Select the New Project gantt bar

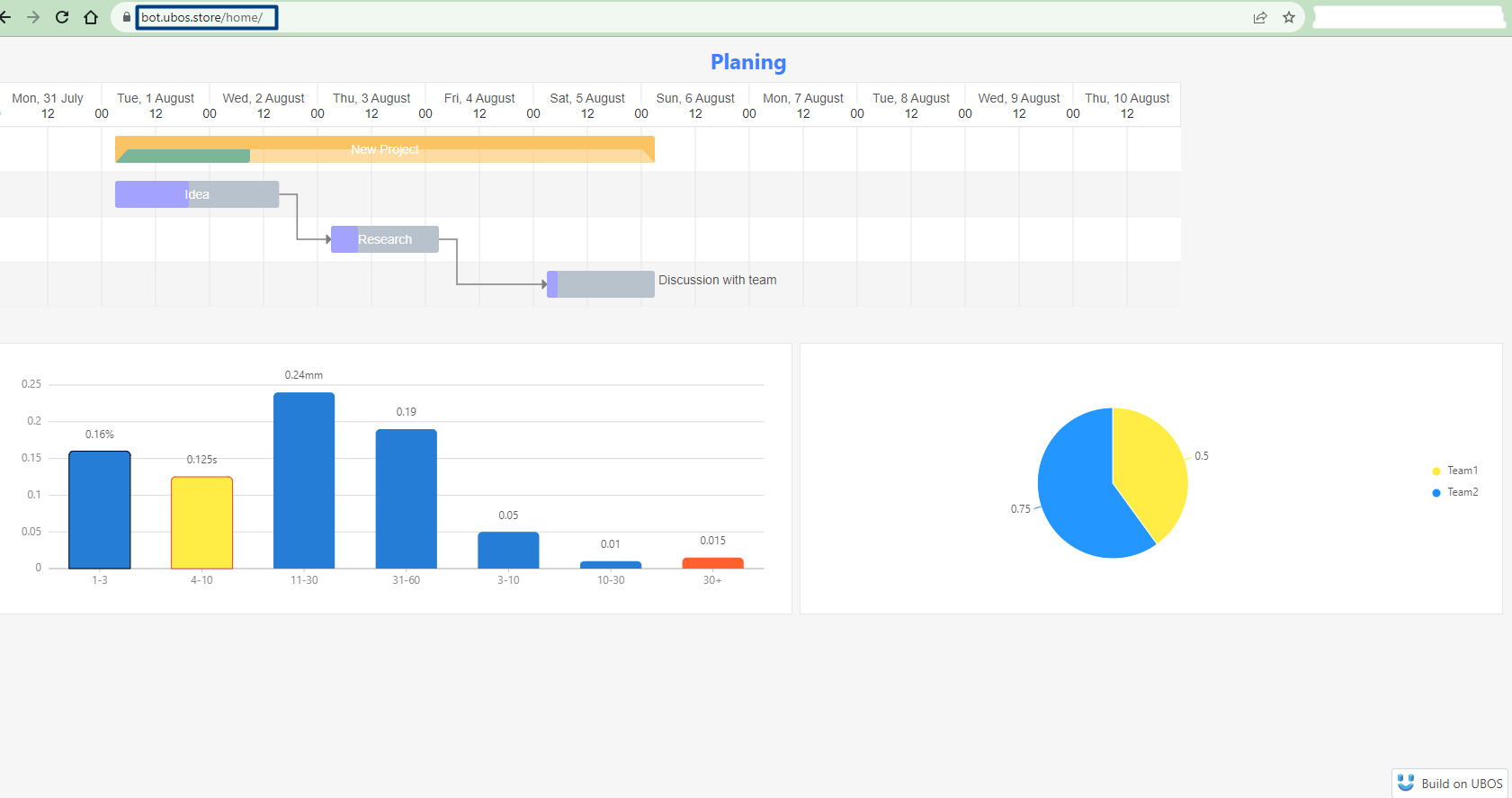[x=385, y=149]
